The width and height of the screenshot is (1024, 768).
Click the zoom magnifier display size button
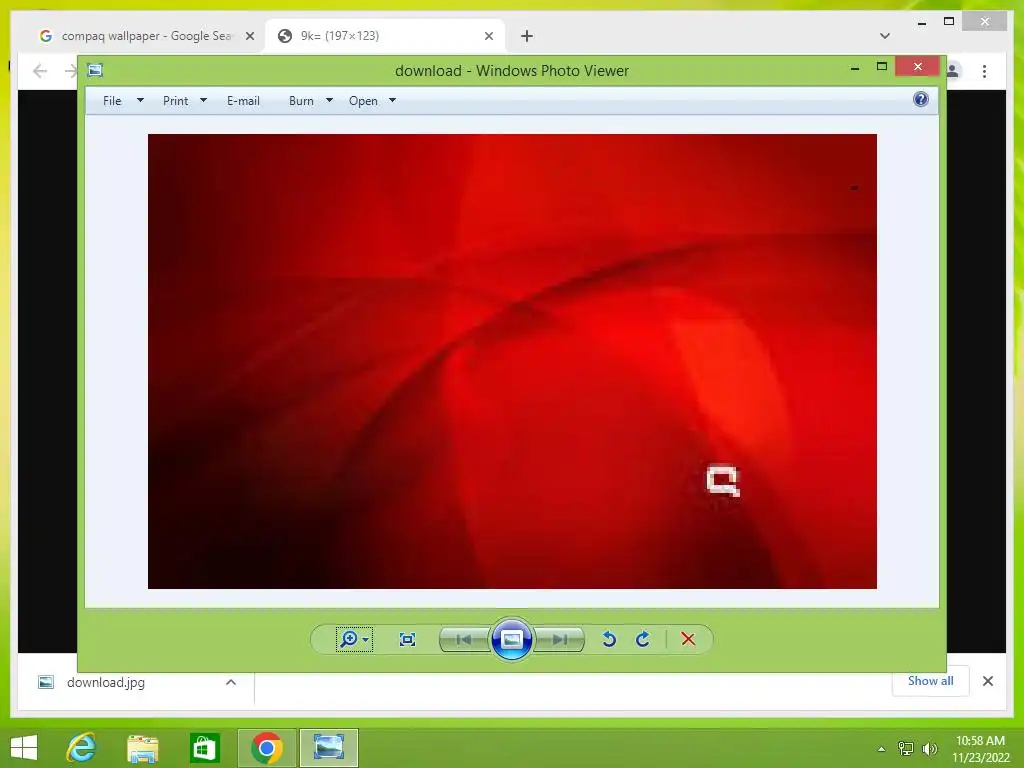tap(349, 639)
